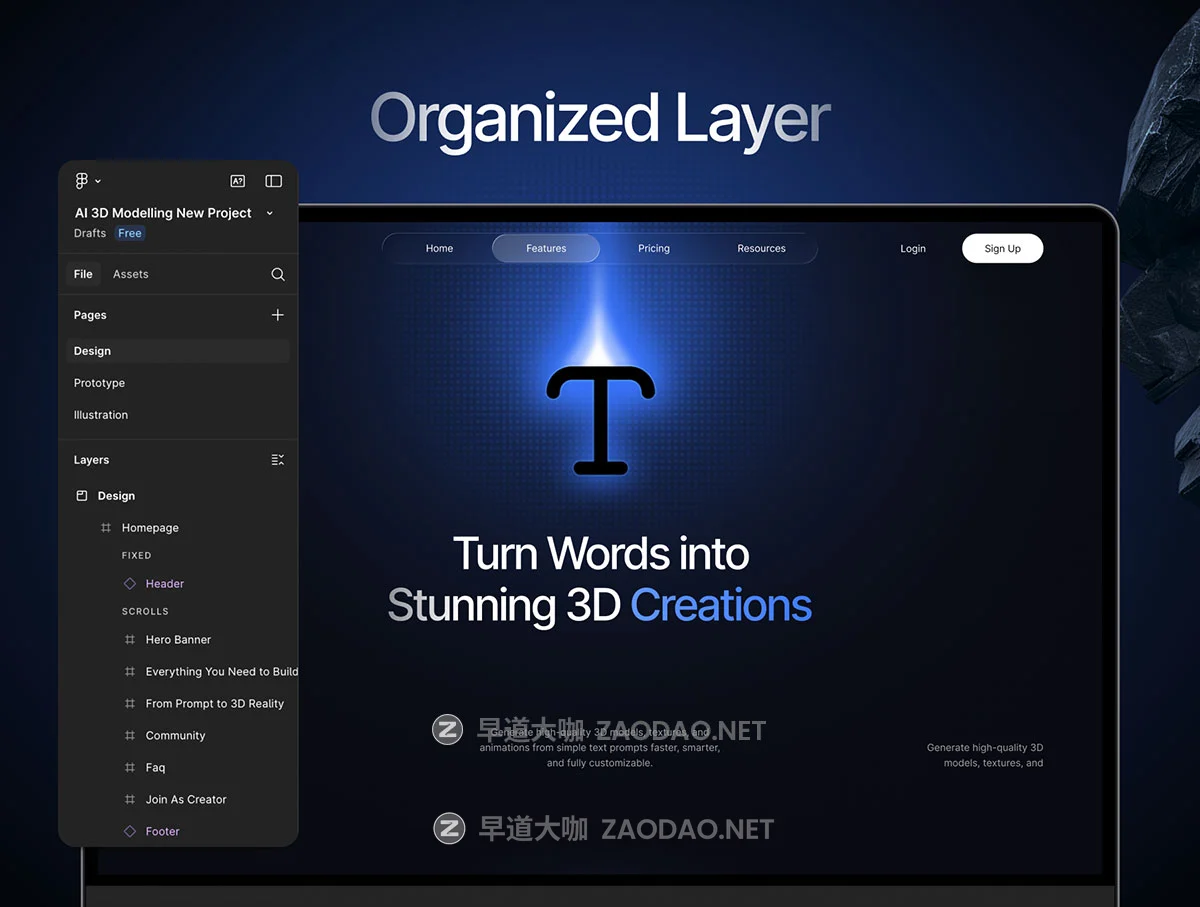Expand the project name dropdown chevron
1200x907 pixels.
point(270,213)
